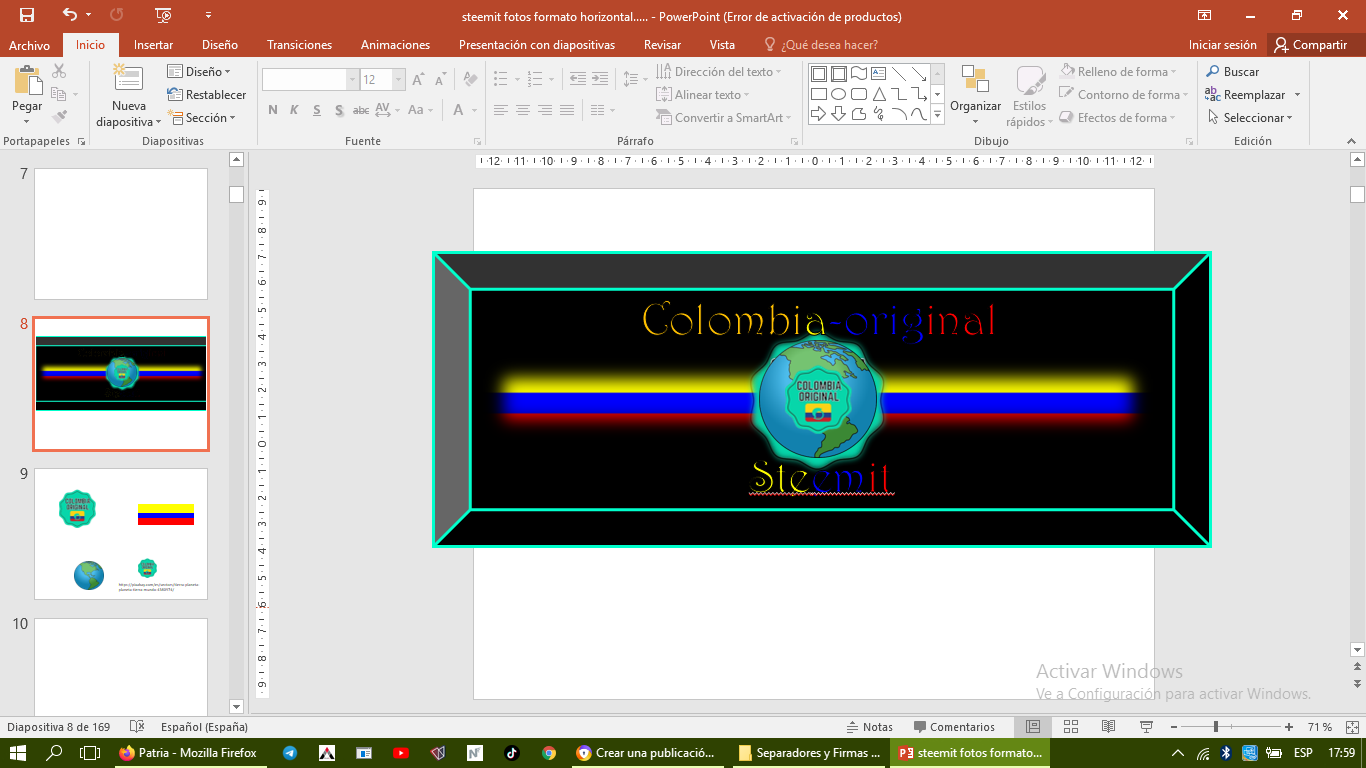
Task: Toggle bold formatting (N)
Action: pyautogui.click(x=272, y=110)
